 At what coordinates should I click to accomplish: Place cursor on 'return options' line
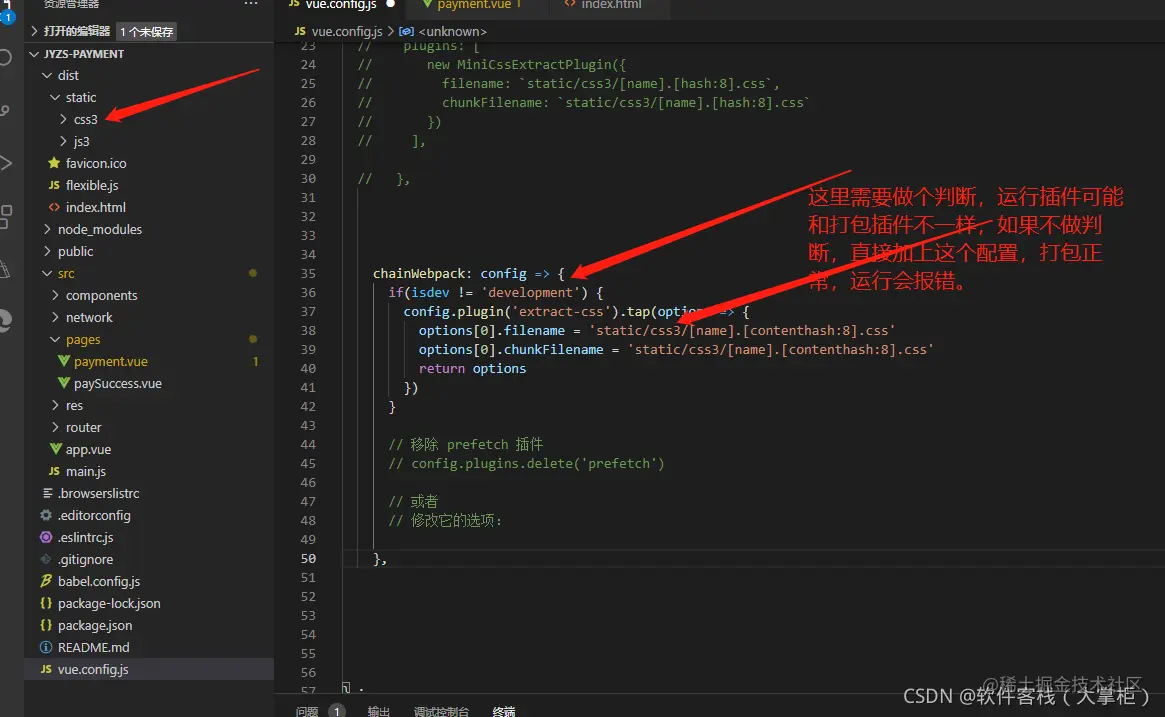click(472, 369)
